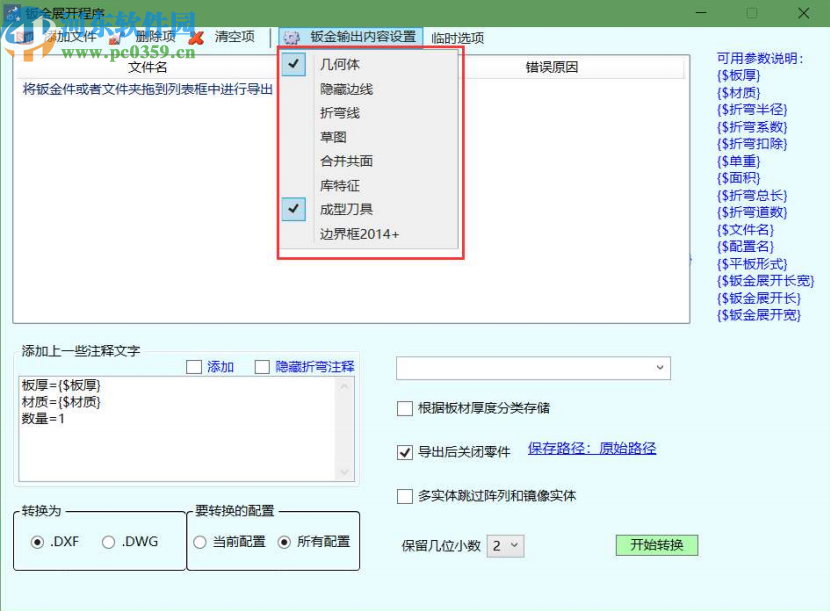Click the {$单重} parameter text
830x611 pixels.
pyautogui.click(x=738, y=161)
